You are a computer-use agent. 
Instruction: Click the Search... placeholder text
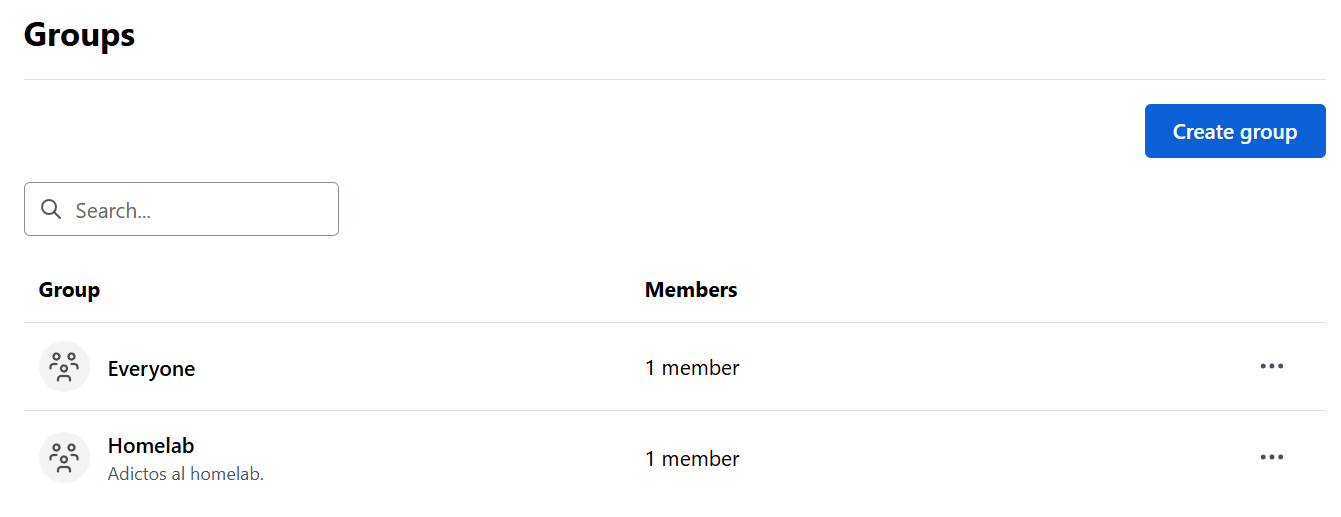(x=113, y=211)
